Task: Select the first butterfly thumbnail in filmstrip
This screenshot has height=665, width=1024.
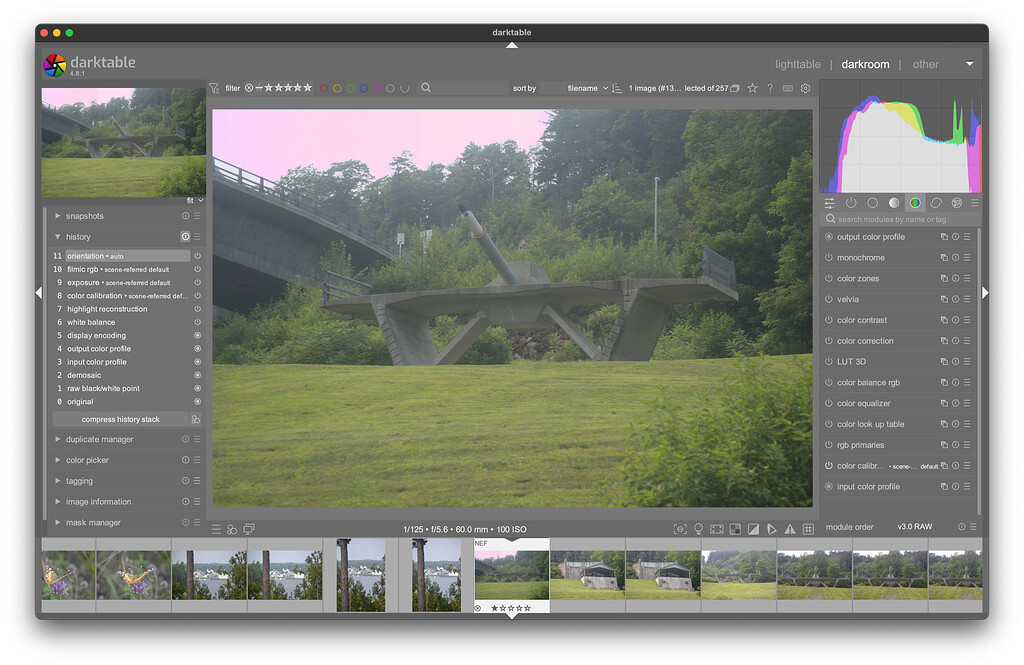Action: [x=67, y=573]
